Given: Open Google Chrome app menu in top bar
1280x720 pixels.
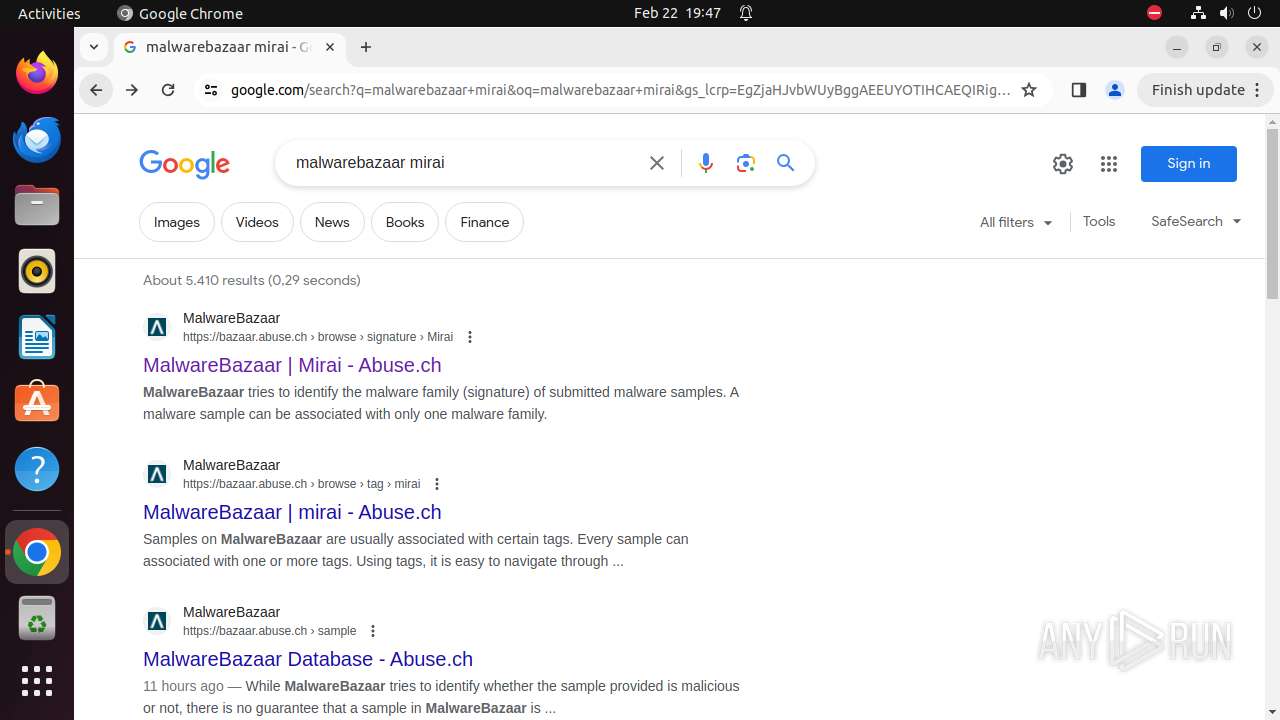Looking at the screenshot, I should (180, 13).
